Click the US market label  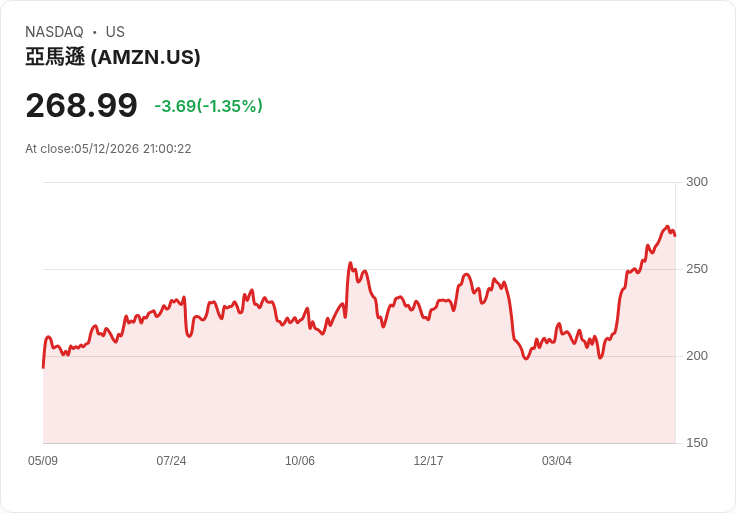tap(115, 32)
